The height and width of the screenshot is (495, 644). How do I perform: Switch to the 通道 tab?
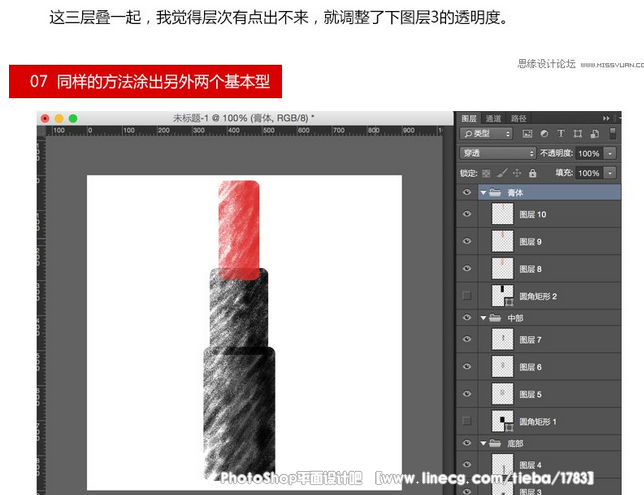click(494, 117)
